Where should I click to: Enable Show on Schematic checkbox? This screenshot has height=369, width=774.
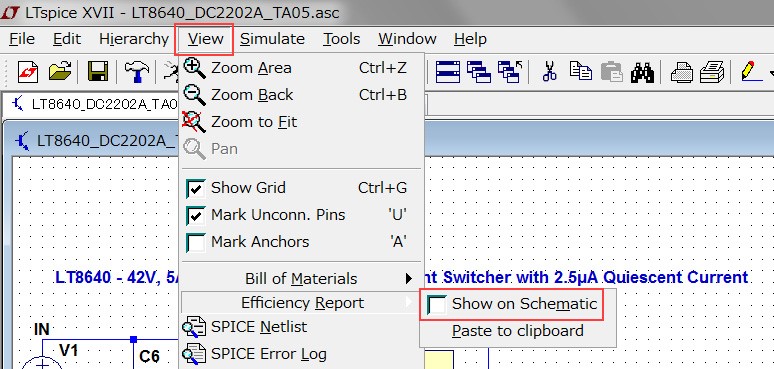point(437,304)
